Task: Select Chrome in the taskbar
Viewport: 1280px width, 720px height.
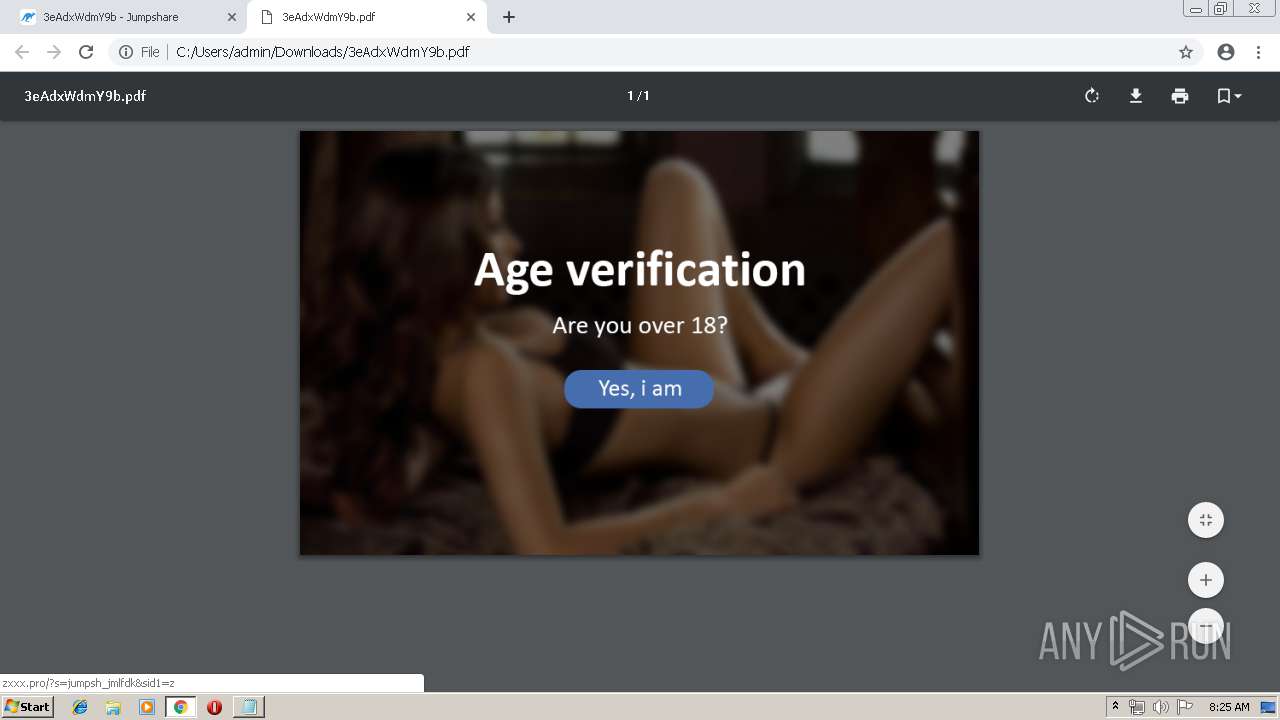Action: [181, 707]
